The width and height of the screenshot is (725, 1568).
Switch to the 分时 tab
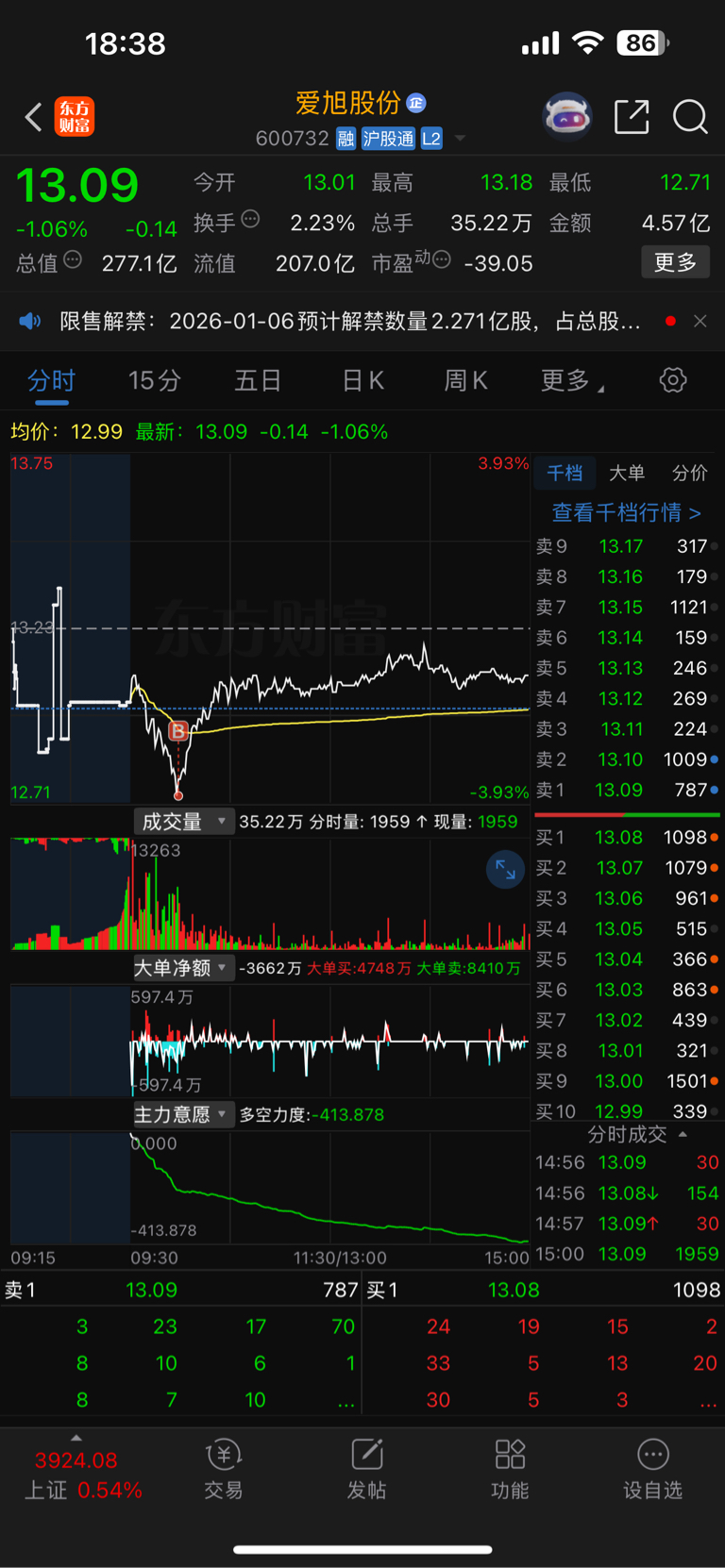pos(51,380)
